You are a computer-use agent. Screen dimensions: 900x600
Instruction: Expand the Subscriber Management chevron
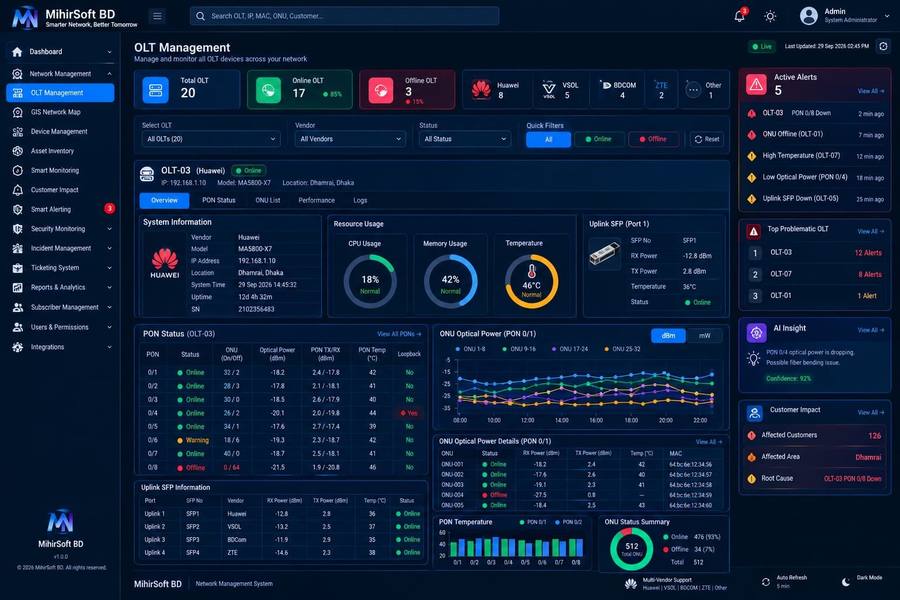point(110,307)
